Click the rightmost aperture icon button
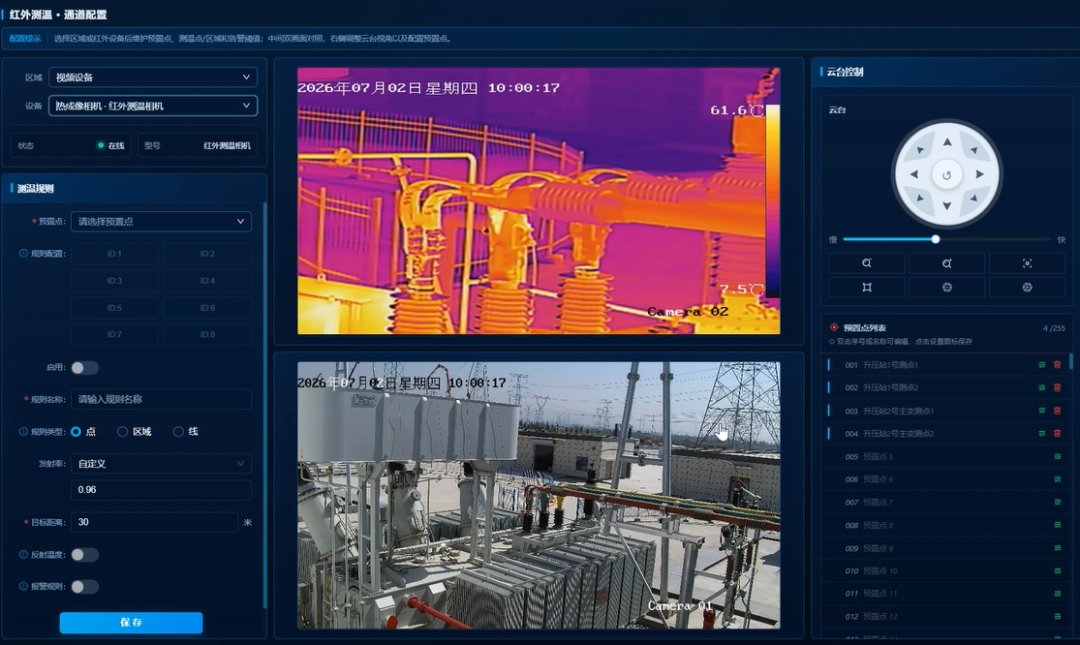The height and width of the screenshot is (645, 1080). (1027, 287)
